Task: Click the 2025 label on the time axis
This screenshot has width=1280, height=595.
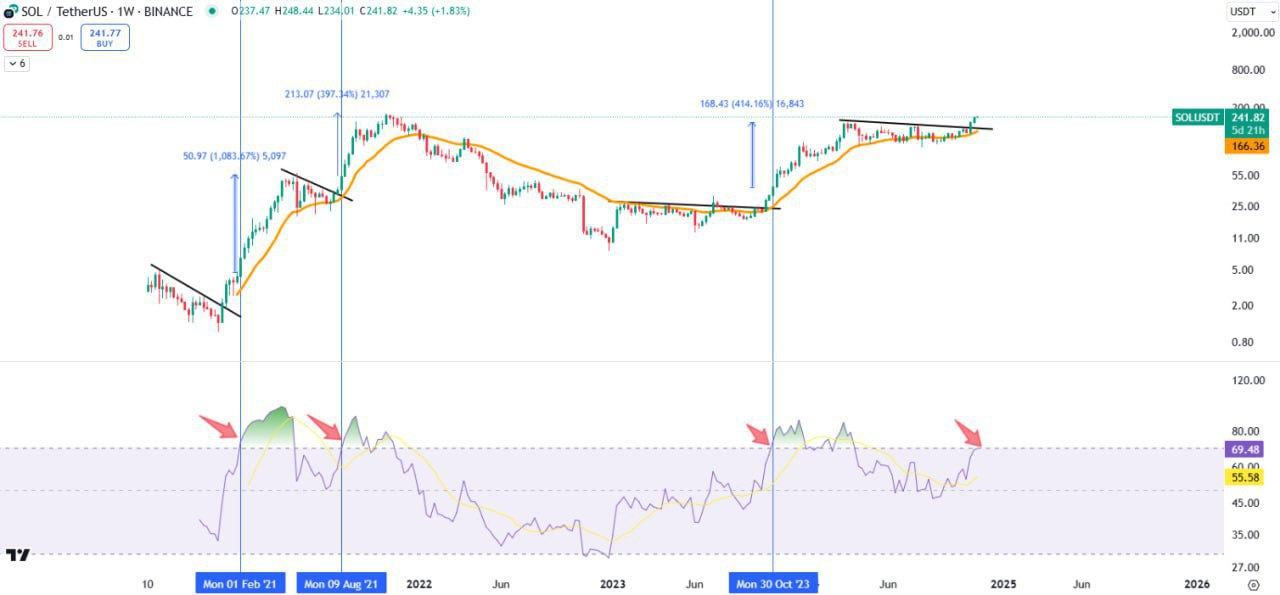Action: (1003, 583)
